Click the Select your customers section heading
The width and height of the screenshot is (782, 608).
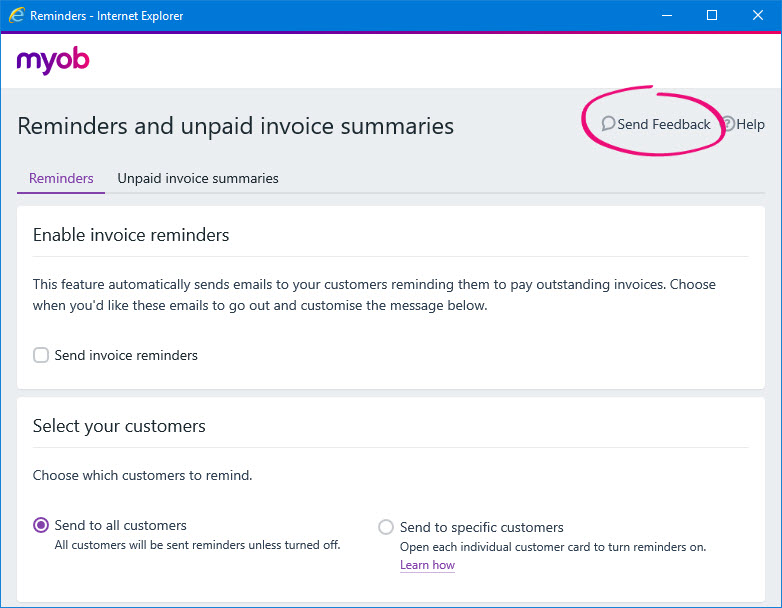pyautogui.click(x=119, y=426)
